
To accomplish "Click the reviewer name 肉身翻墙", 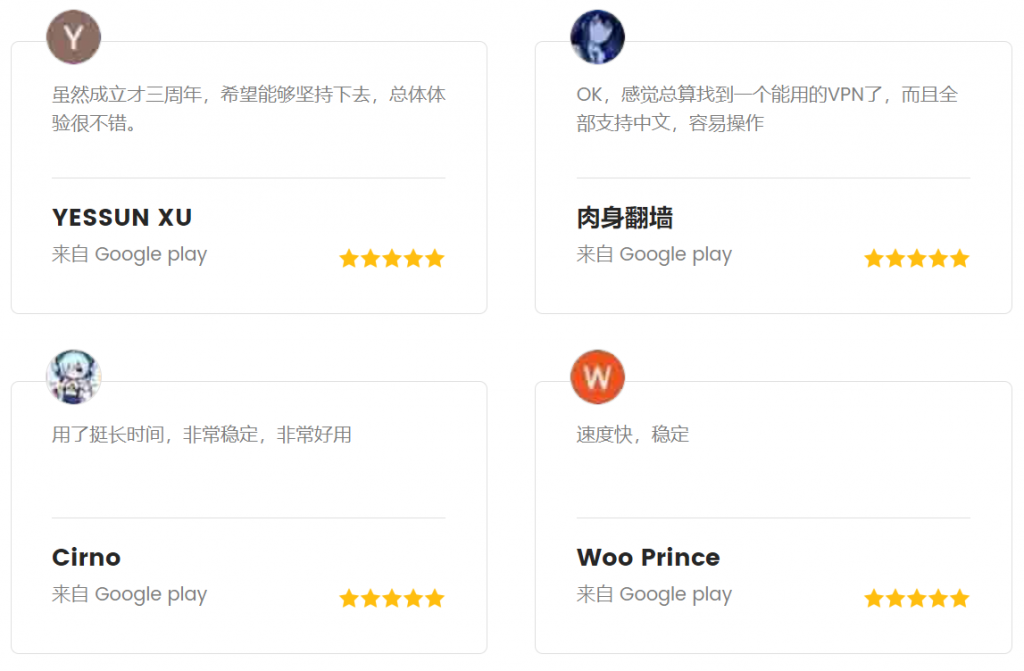I will pos(625,218).
